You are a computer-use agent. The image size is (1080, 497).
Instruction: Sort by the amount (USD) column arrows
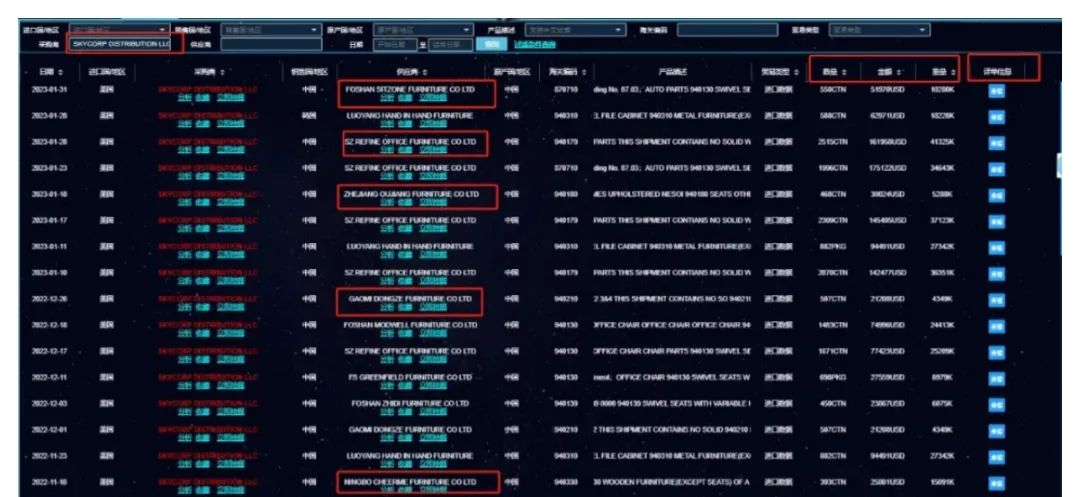coord(900,72)
